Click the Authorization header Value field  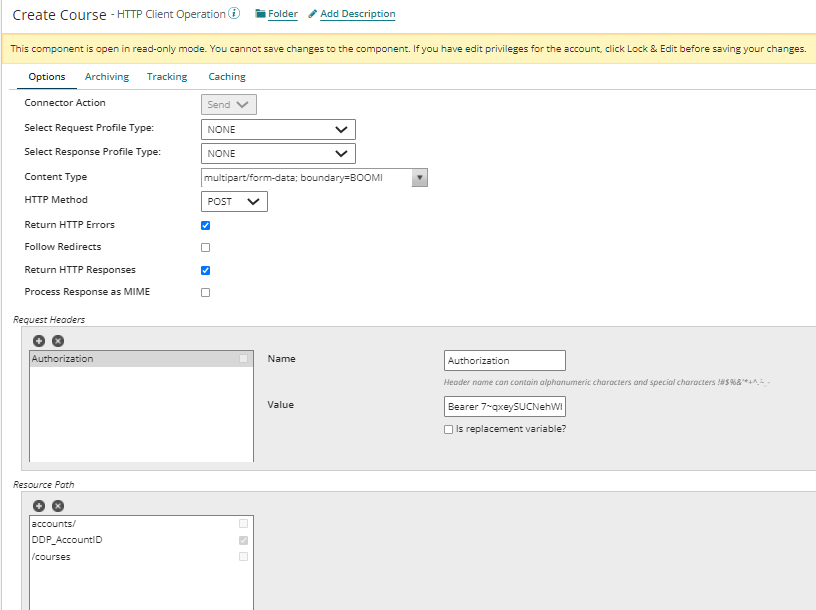pos(504,406)
